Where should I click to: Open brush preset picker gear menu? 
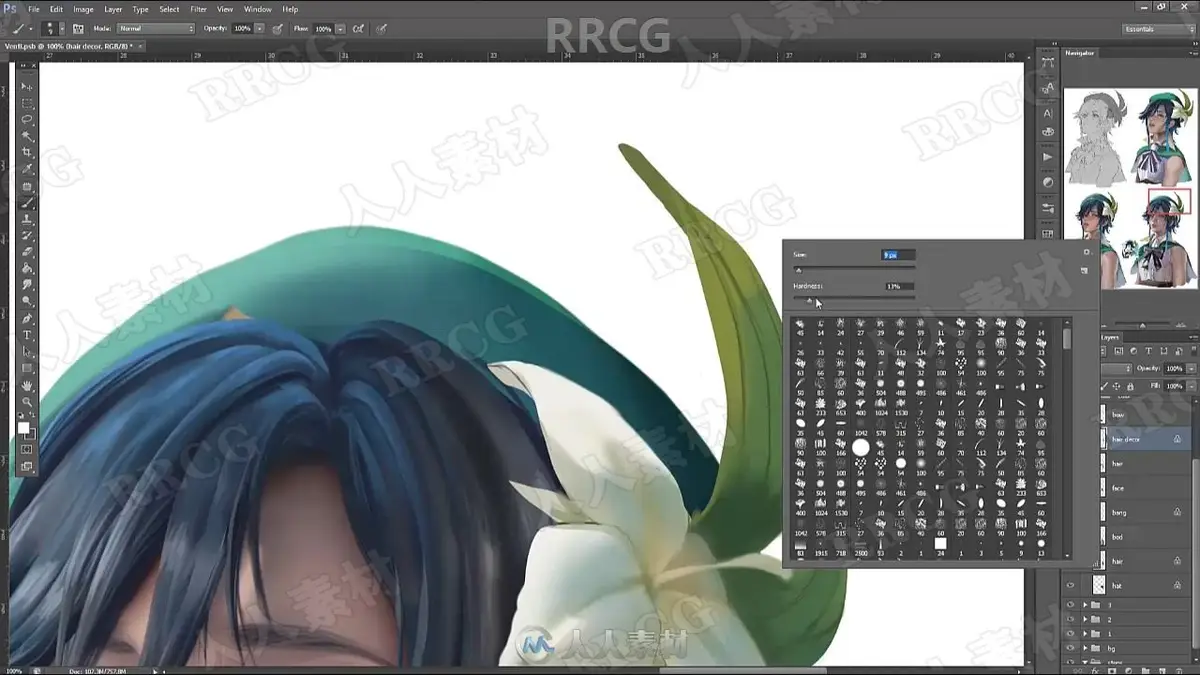point(1086,252)
